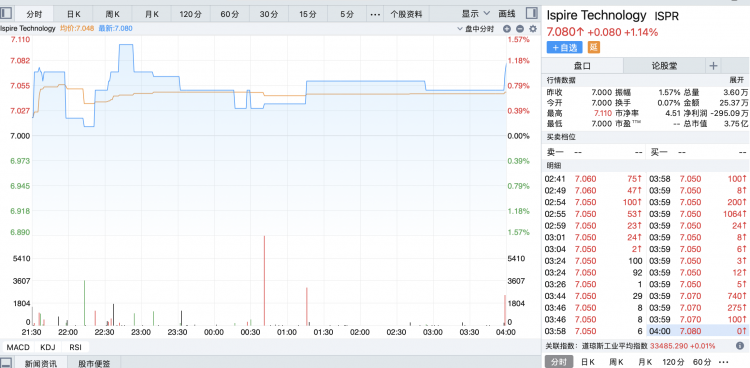This screenshot has width=750, height=368.
Task: Switch to 月K chart in top toolbar
Action: (x=152, y=14)
